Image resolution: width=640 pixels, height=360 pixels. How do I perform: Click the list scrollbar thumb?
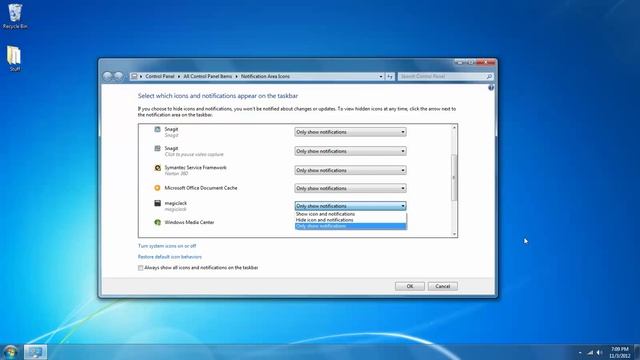click(454, 178)
